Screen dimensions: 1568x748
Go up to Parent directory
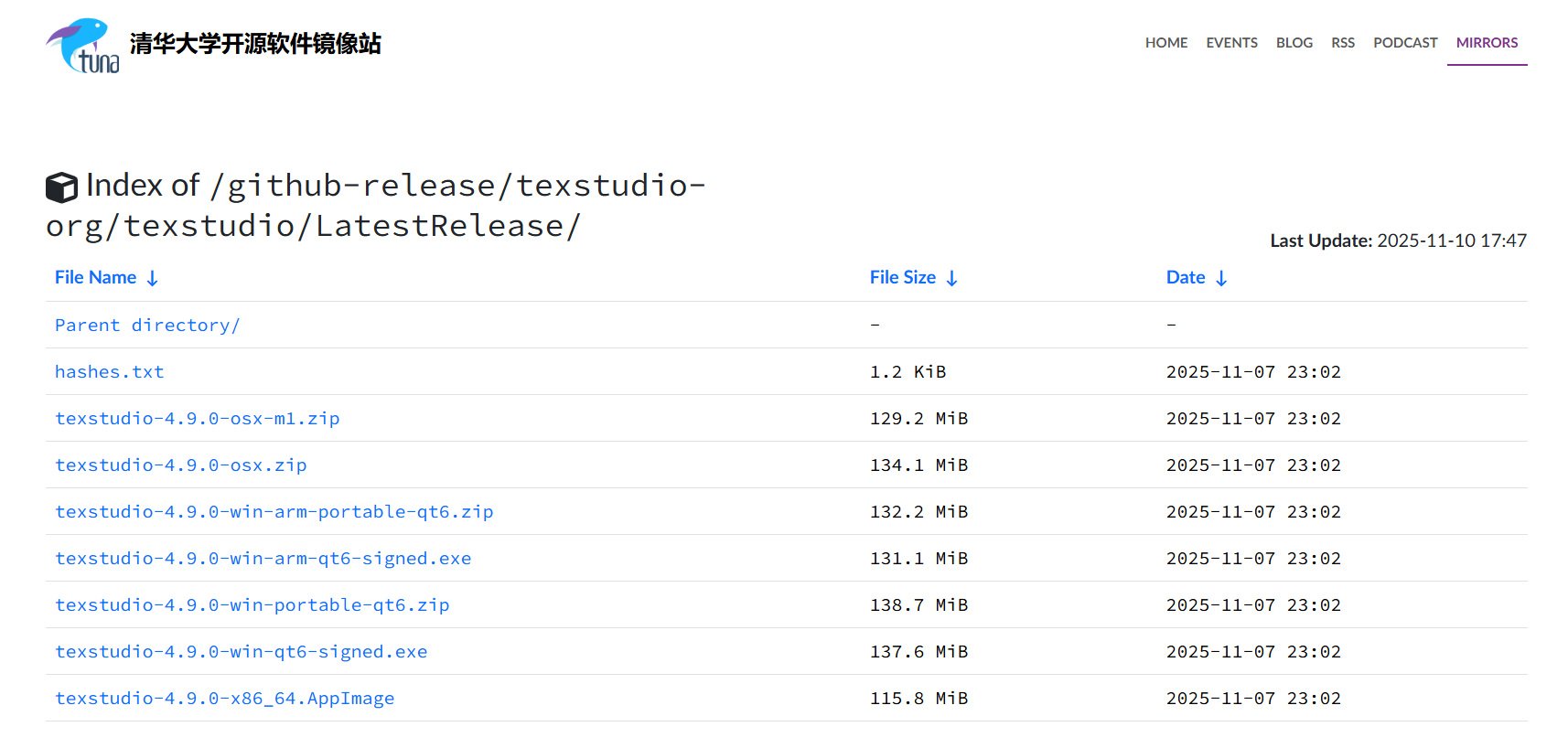146,326
